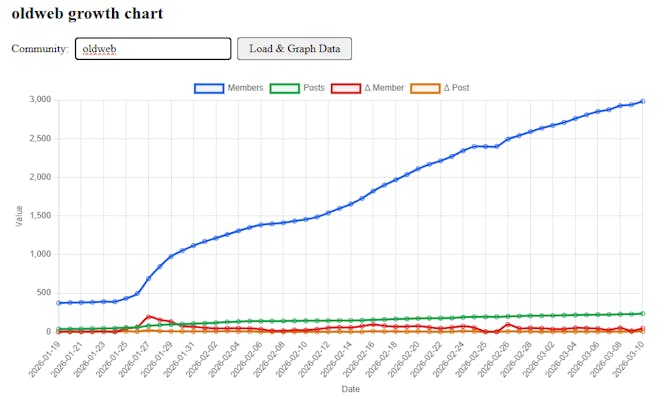Click the green Posts legend color box
667x405 pixels.
click(x=285, y=88)
